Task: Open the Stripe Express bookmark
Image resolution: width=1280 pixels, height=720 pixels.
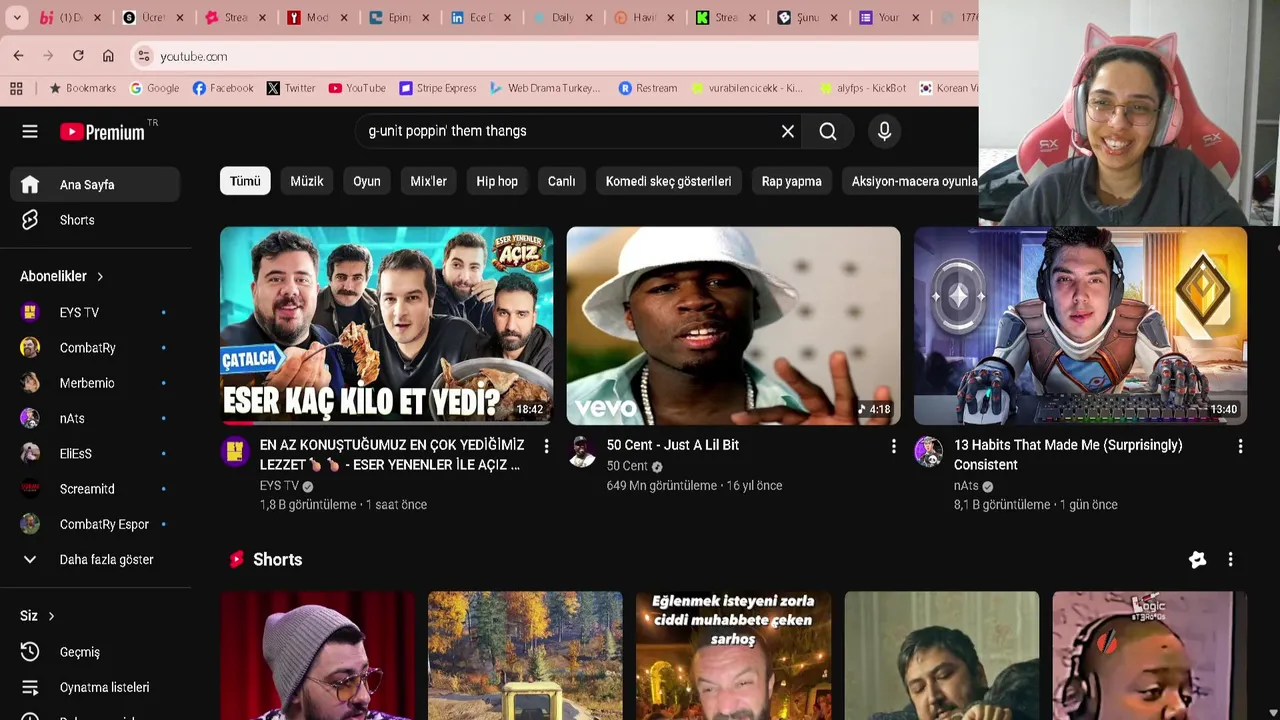Action: point(438,88)
